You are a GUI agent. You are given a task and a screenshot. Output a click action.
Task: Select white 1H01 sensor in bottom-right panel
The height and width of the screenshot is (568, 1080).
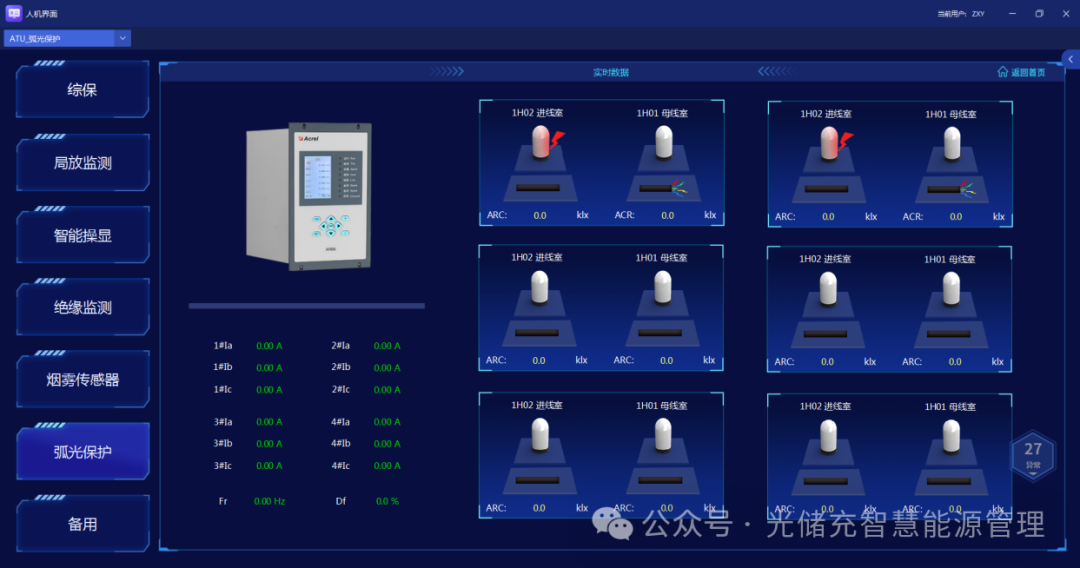[x=953, y=437]
